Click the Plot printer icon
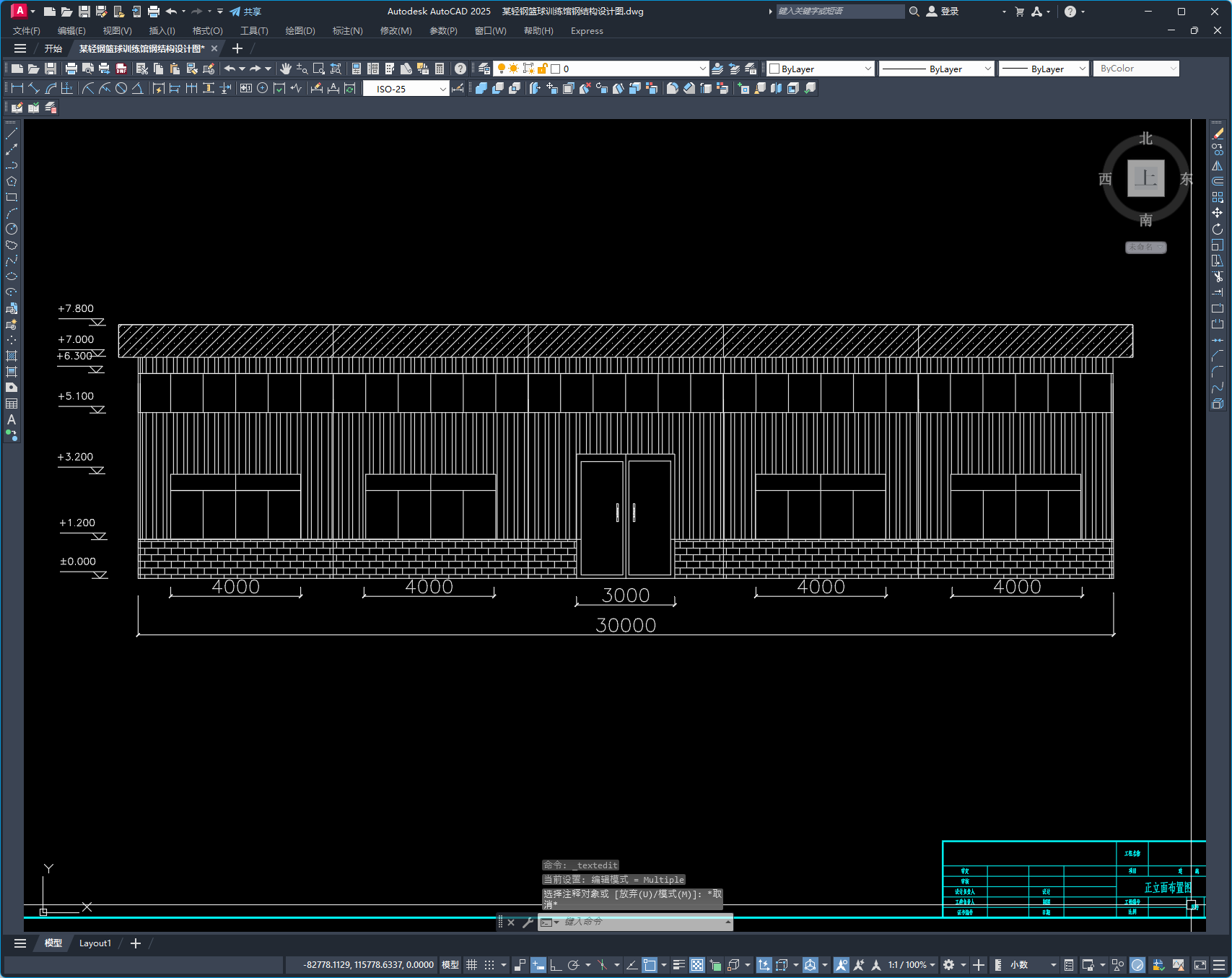Screen dimensions: 1232x978 click(71, 69)
